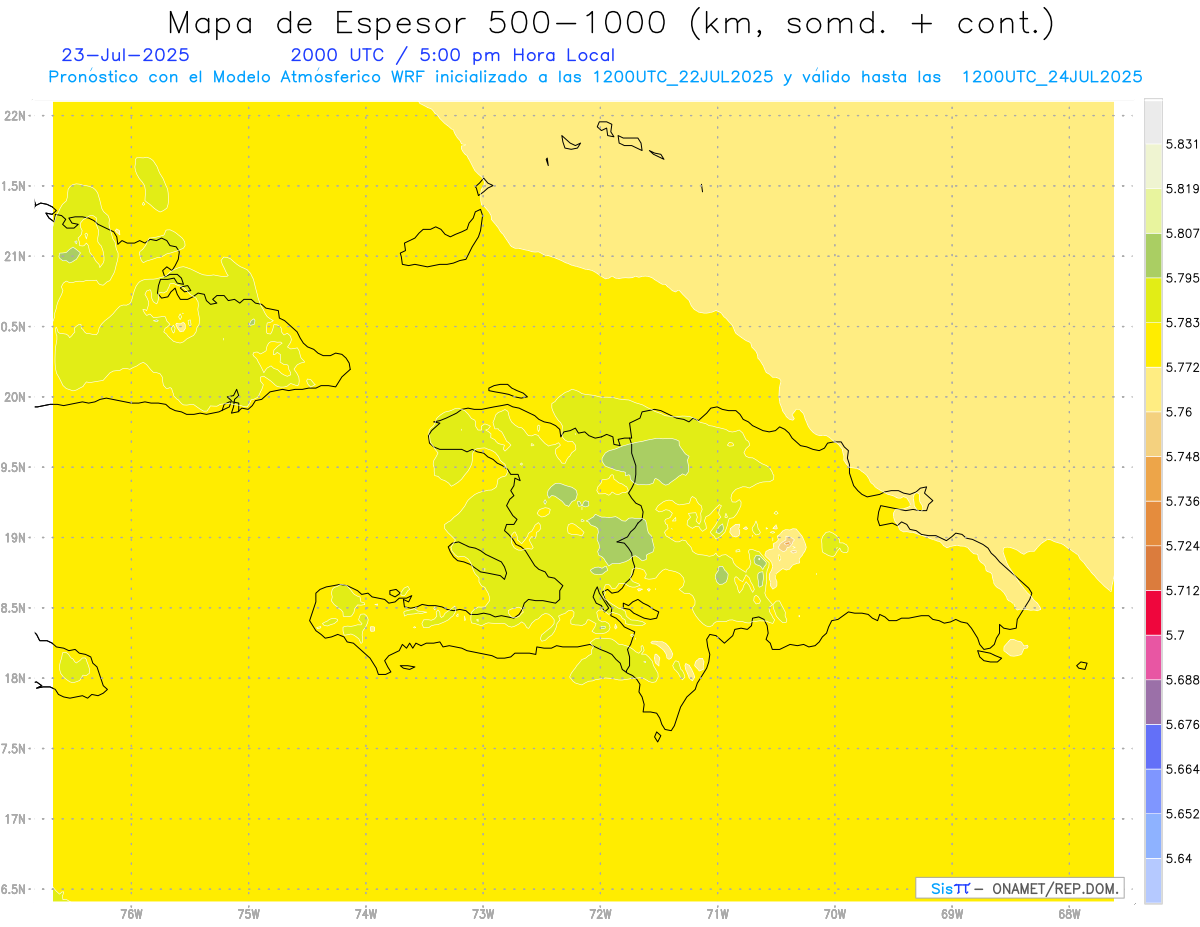The height and width of the screenshot is (927, 1200).
Task: Click the '70W' longitude label
Action: 835,914
